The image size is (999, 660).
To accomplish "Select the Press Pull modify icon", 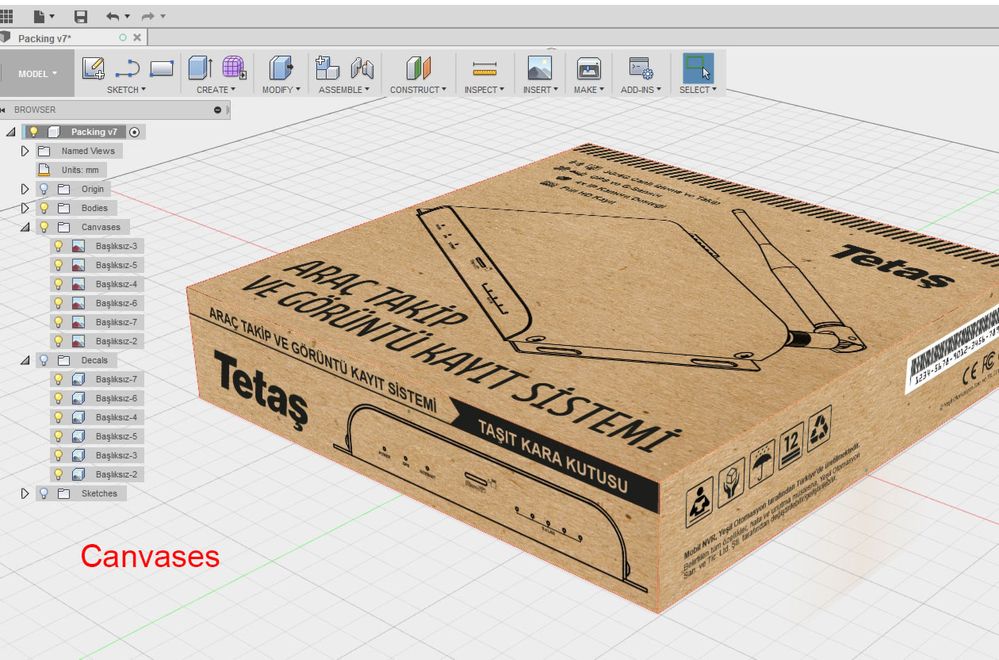I will point(280,68).
